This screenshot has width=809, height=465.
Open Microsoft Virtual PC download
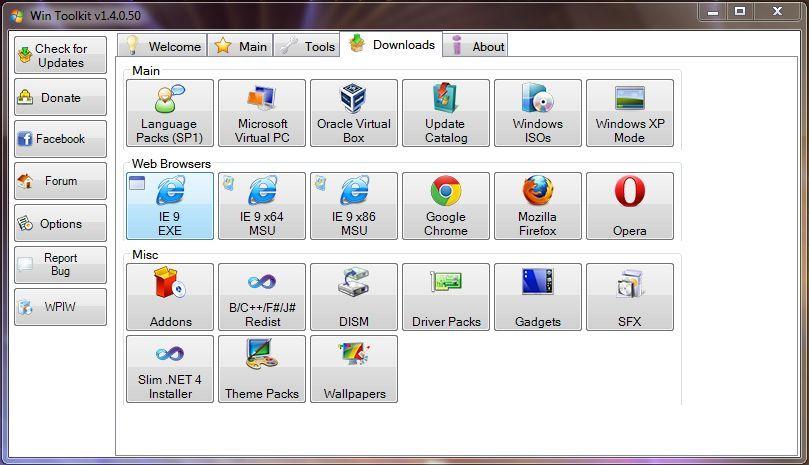pos(262,113)
